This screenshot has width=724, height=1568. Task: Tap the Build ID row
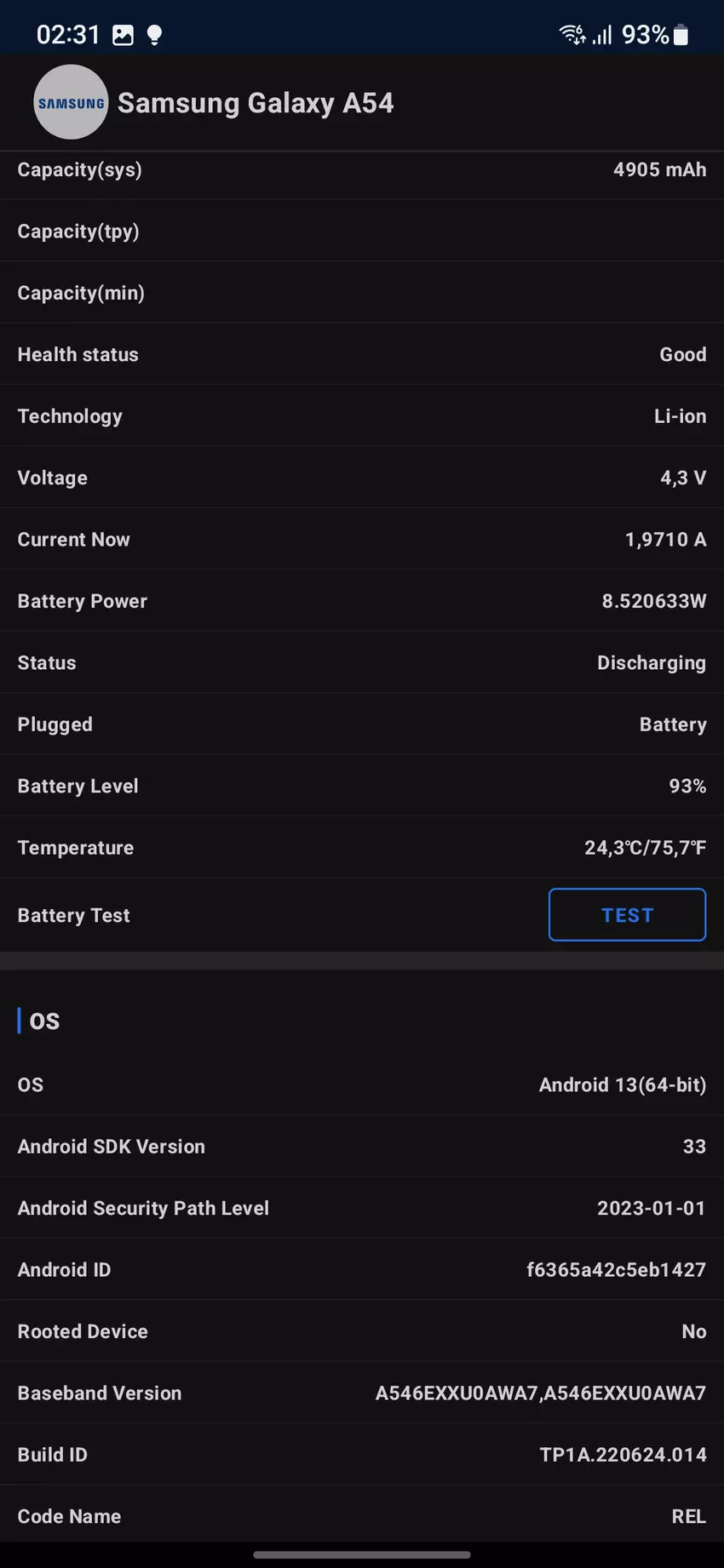(x=362, y=1455)
